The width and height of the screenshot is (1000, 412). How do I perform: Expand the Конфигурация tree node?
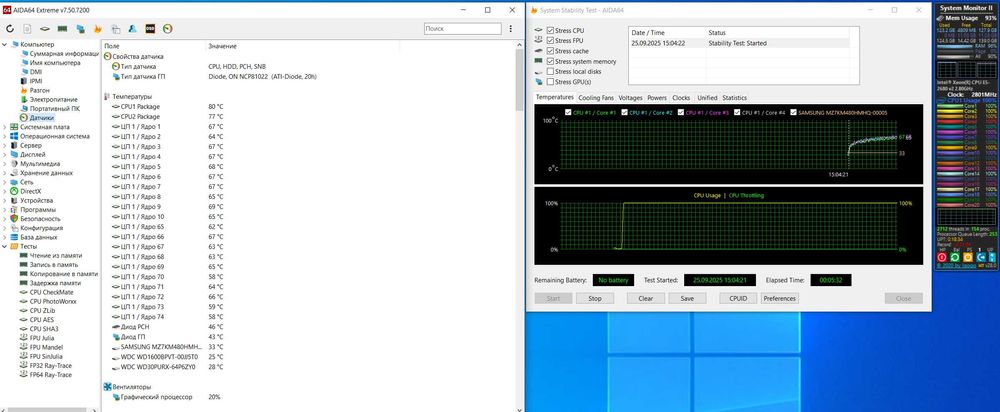pyautogui.click(x=4, y=228)
